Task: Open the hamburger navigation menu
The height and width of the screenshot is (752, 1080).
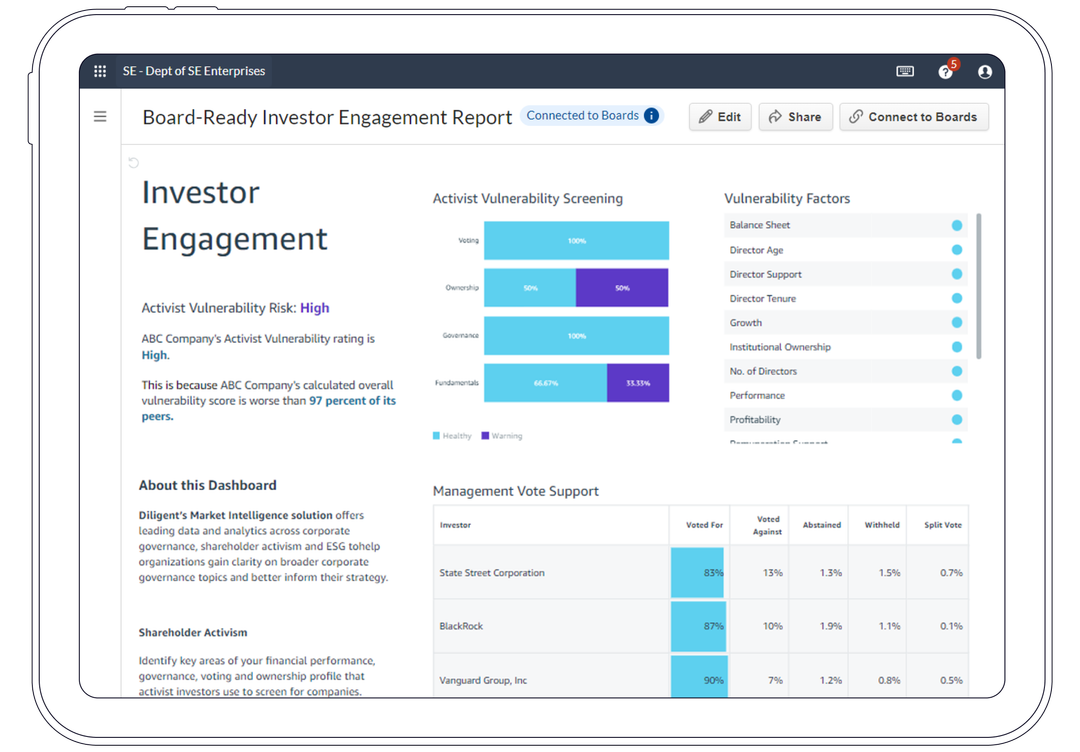Action: [100, 116]
